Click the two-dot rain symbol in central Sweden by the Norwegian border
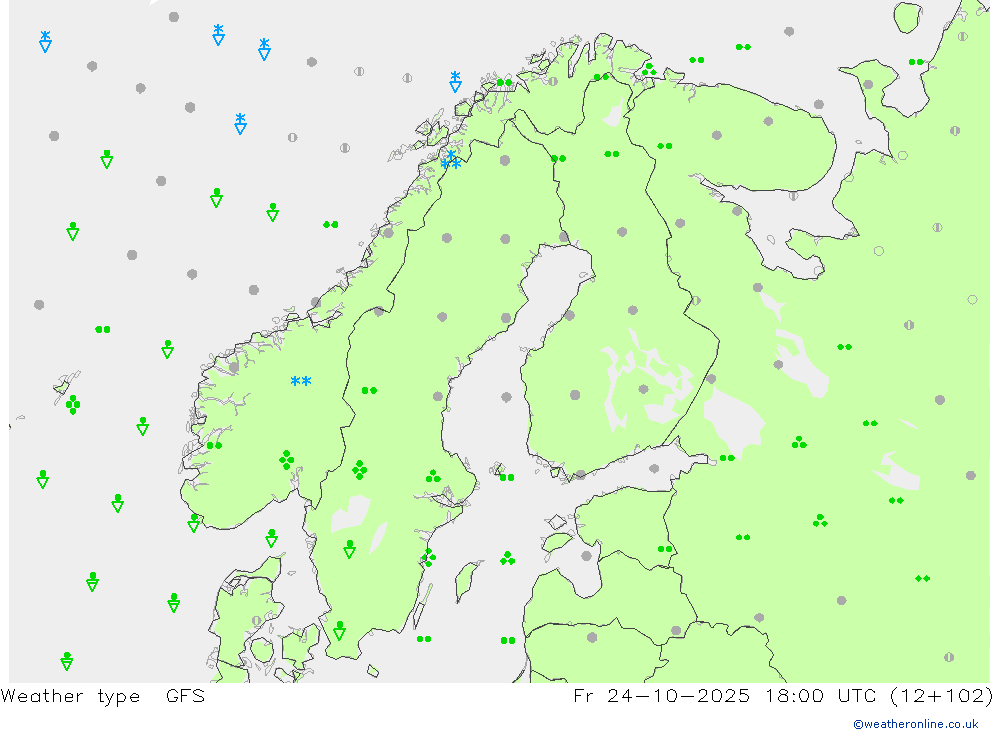 pyautogui.click(x=369, y=390)
